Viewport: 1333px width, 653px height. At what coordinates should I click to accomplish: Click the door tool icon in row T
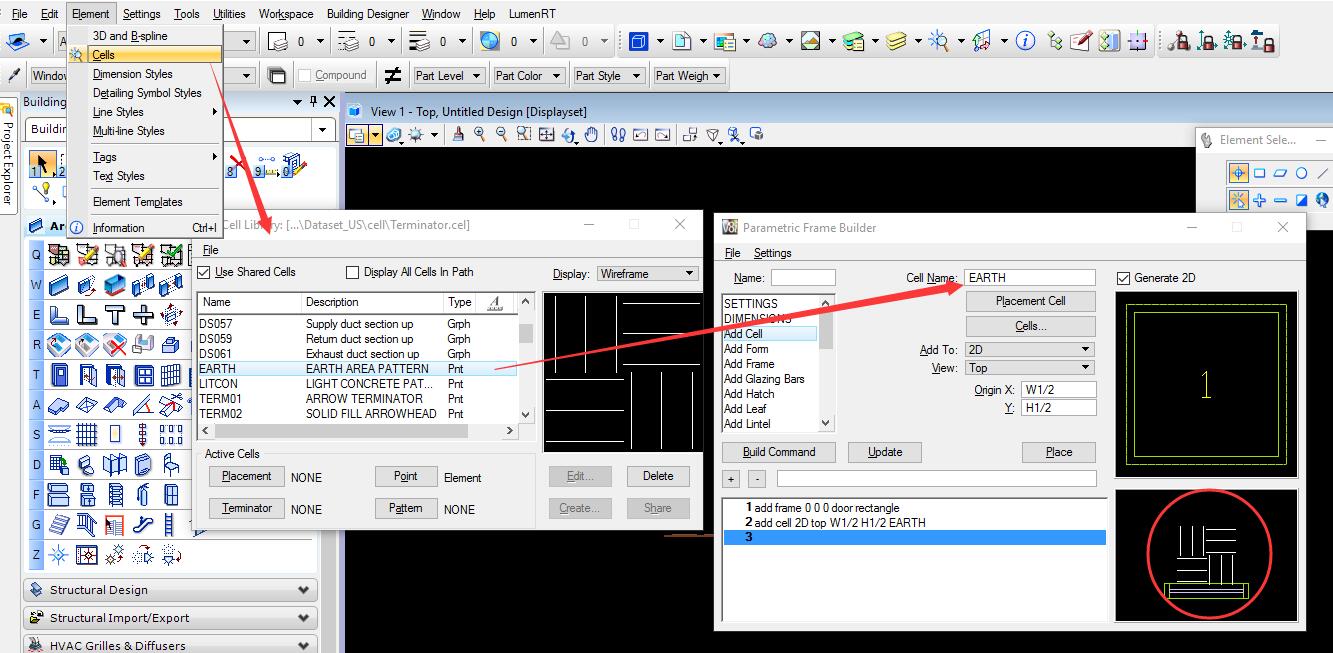(x=59, y=375)
